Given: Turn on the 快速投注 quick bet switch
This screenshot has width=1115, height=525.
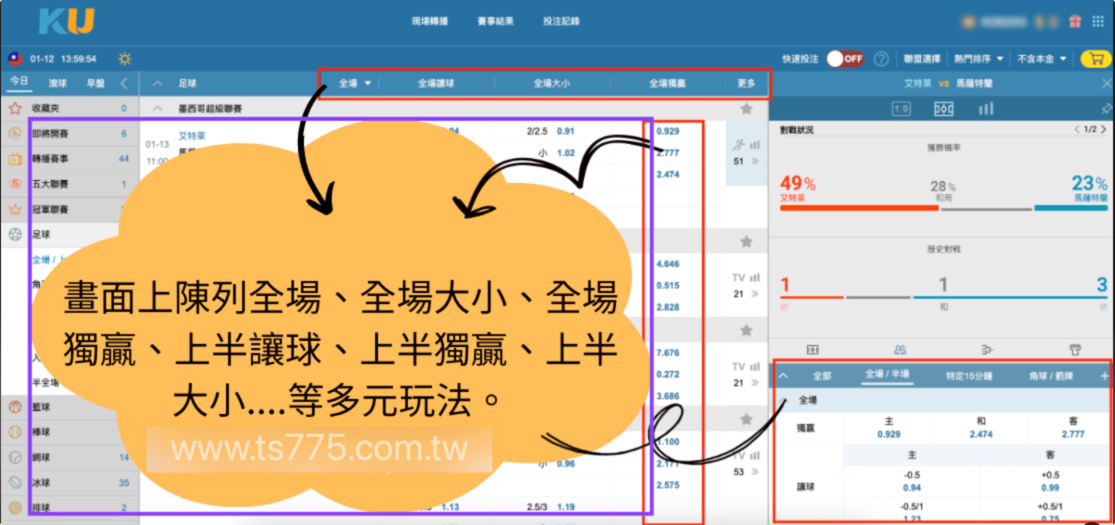Looking at the screenshot, I should point(845,59).
